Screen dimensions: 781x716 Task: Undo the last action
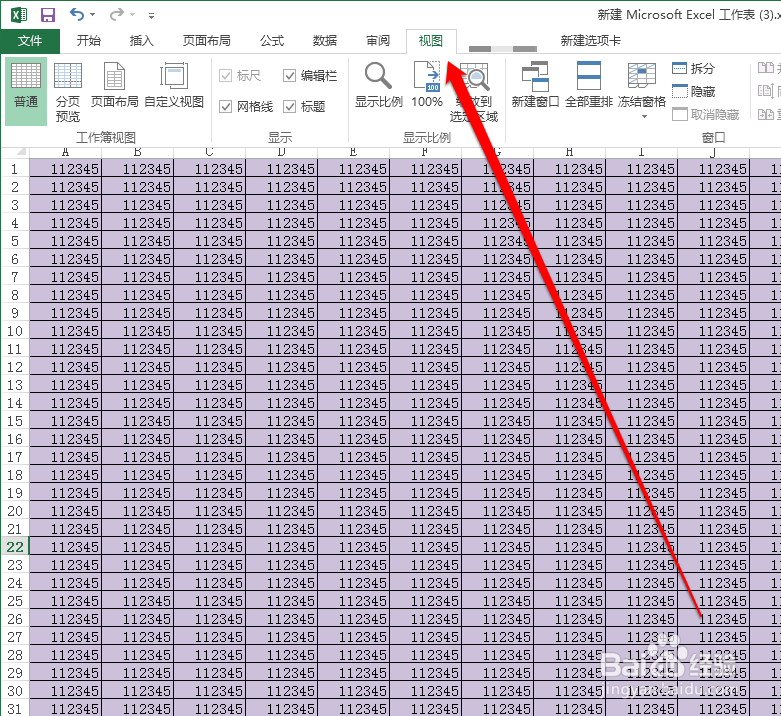tap(77, 14)
